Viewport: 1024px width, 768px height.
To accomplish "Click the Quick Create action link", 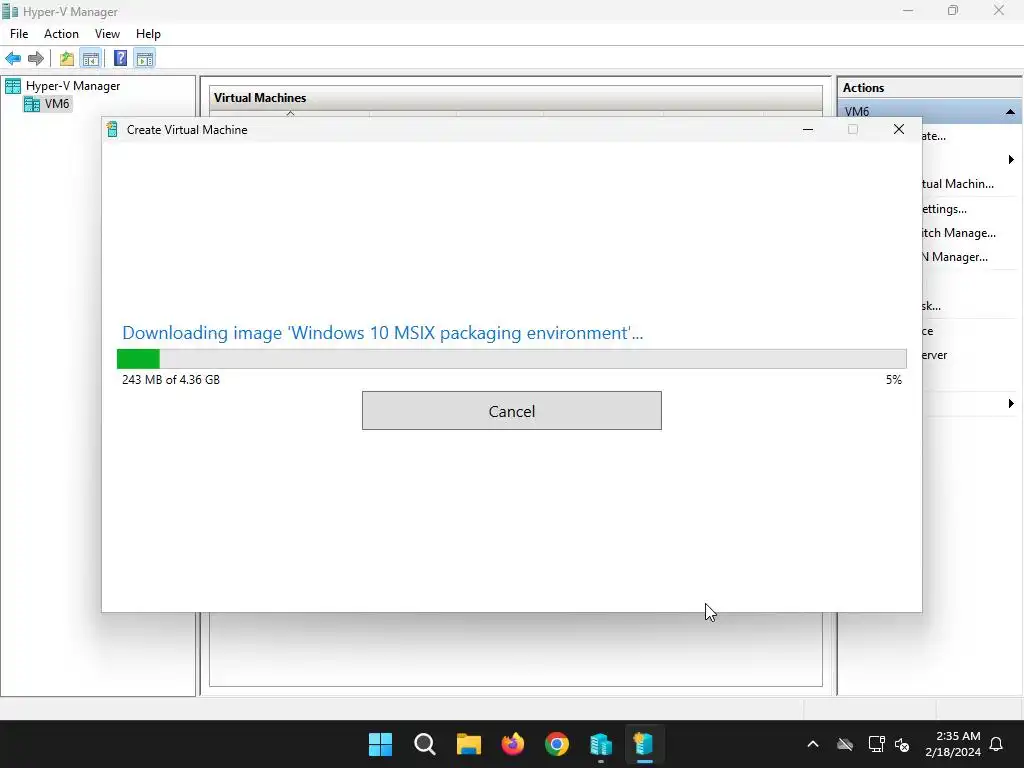I will click(x=934, y=136).
